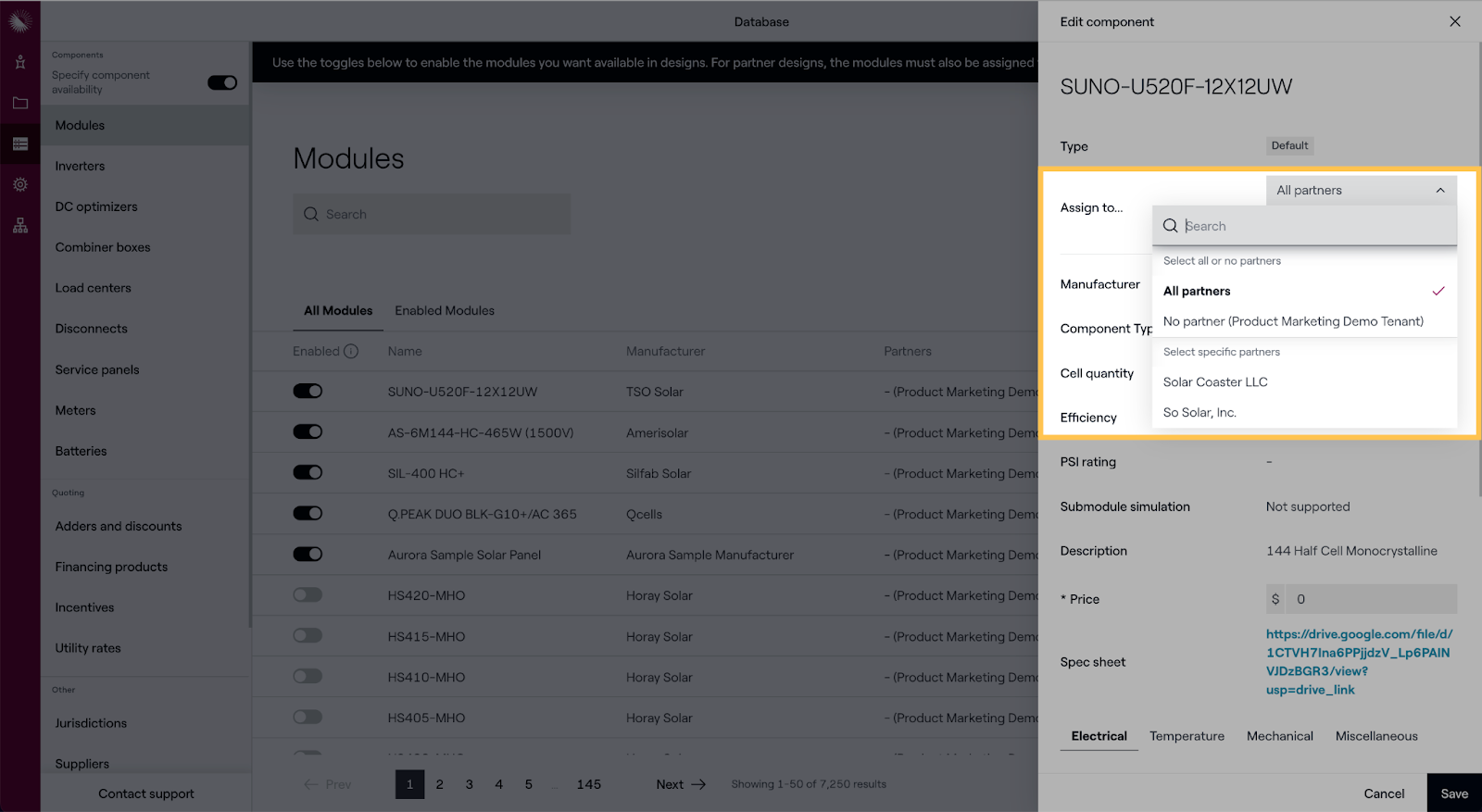Click the info icon next to Enabled
The height and width of the screenshot is (812, 1482).
[351, 351]
